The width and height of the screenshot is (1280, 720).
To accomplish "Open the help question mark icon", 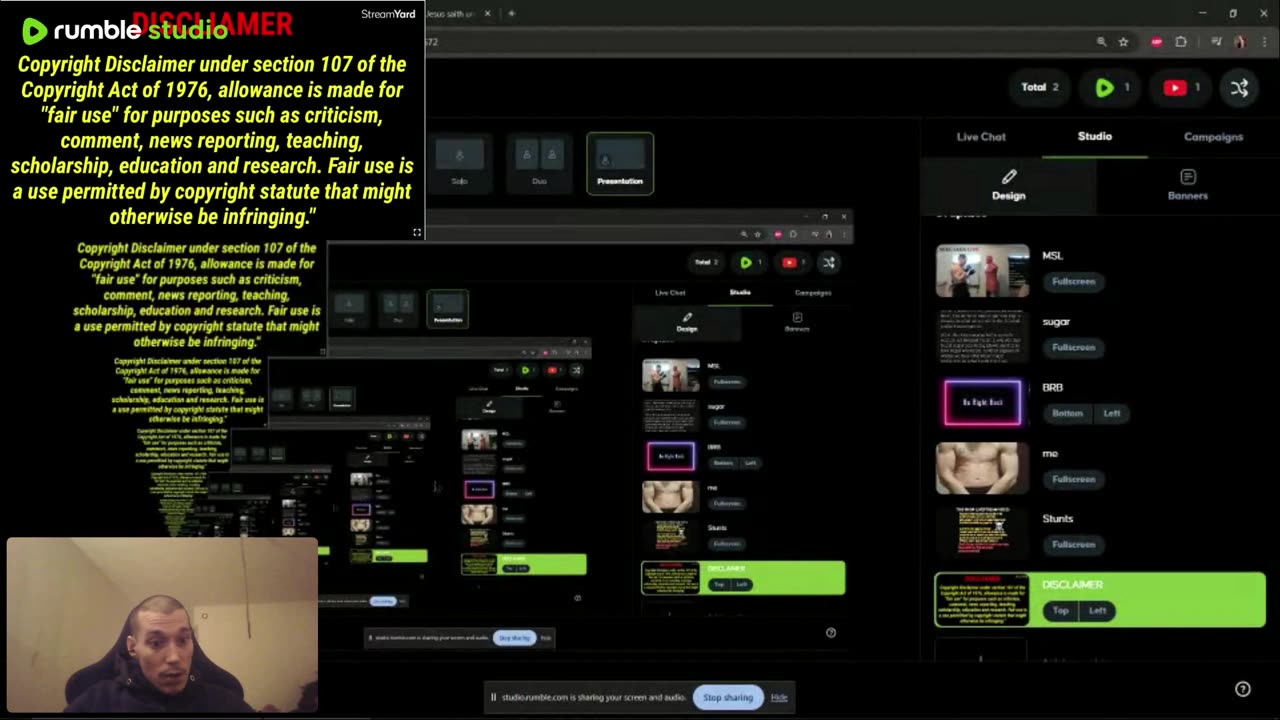I will [1242, 689].
